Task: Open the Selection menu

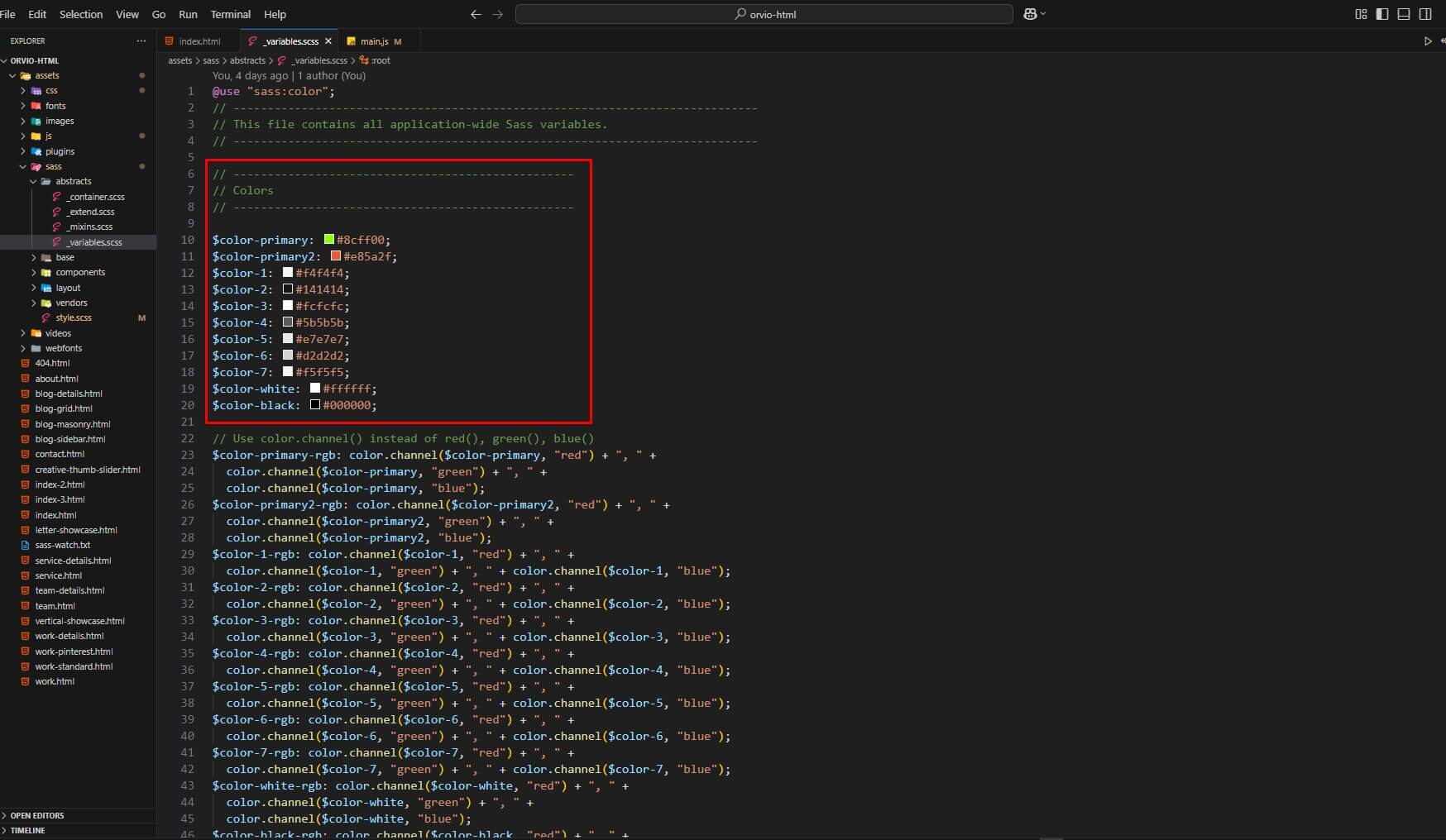Action: 81,14
